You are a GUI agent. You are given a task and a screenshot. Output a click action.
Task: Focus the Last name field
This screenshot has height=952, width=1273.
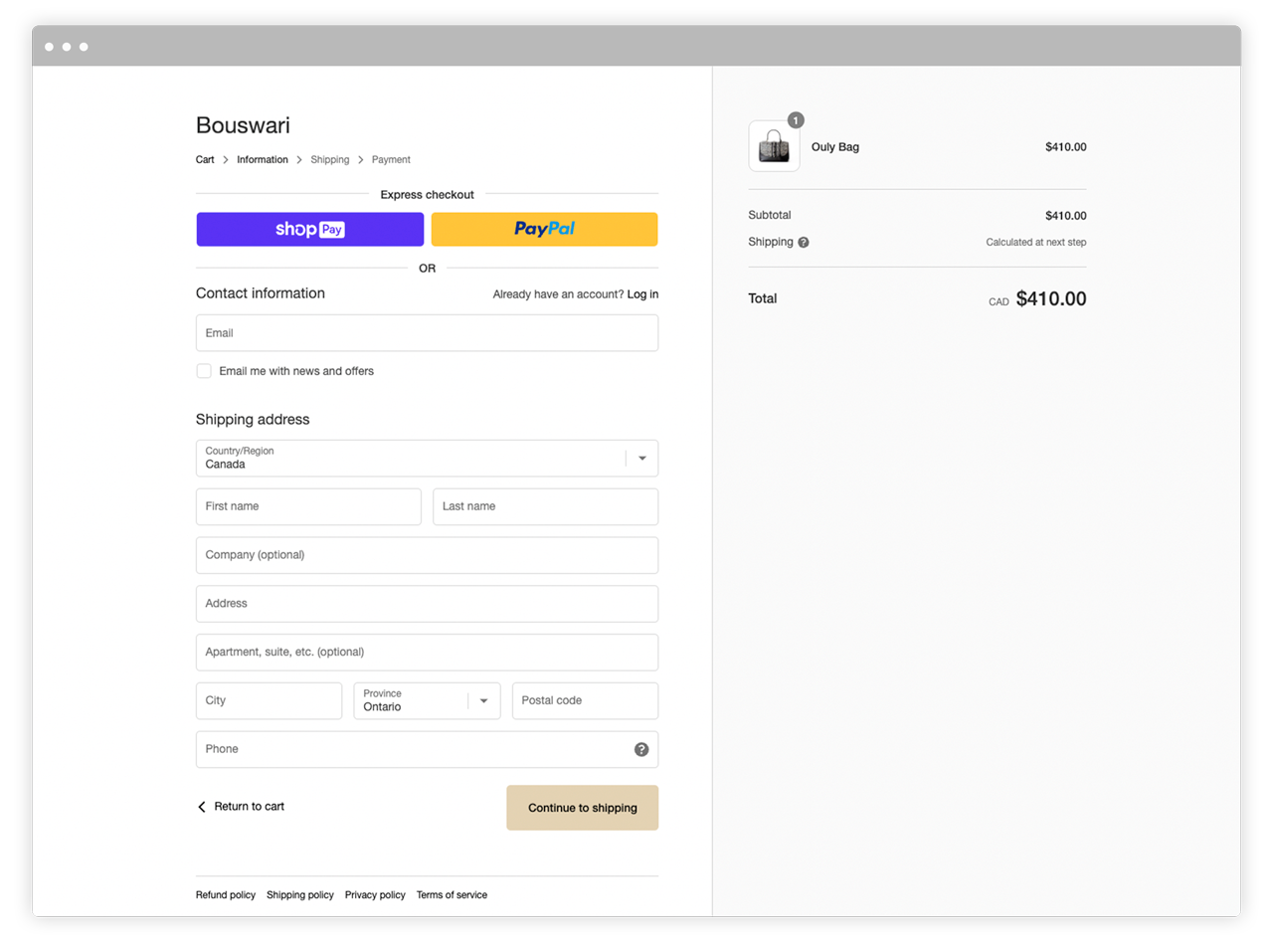point(545,506)
